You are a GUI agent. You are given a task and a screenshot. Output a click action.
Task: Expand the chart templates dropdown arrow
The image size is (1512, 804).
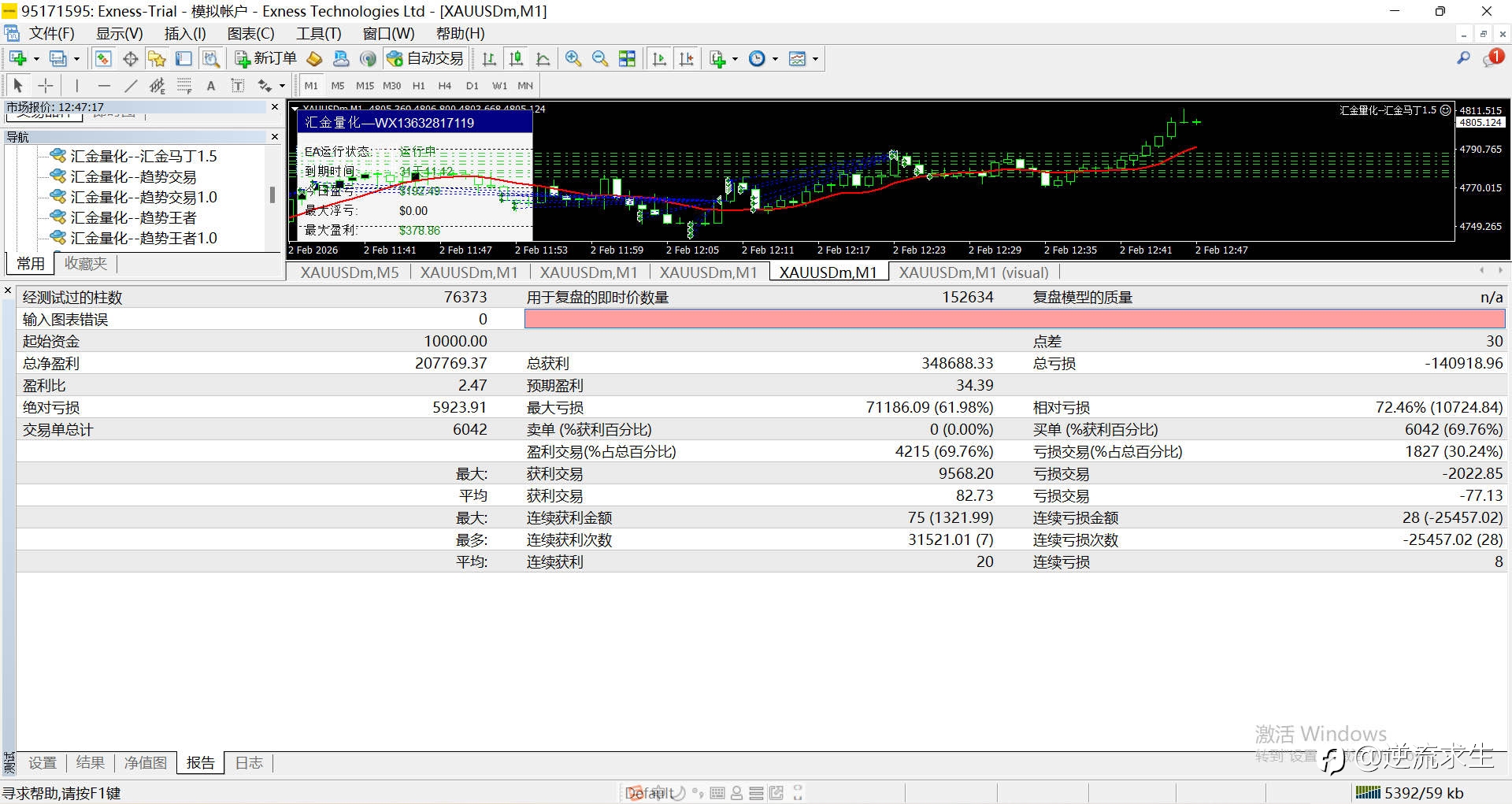[x=815, y=59]
